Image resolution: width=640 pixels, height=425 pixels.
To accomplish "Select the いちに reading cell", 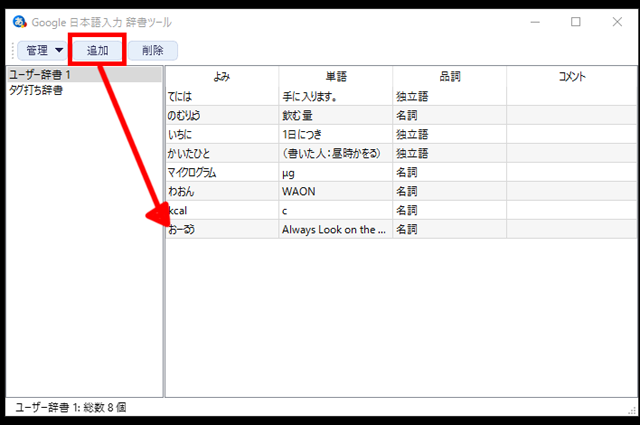I will [x=222, y=134].
